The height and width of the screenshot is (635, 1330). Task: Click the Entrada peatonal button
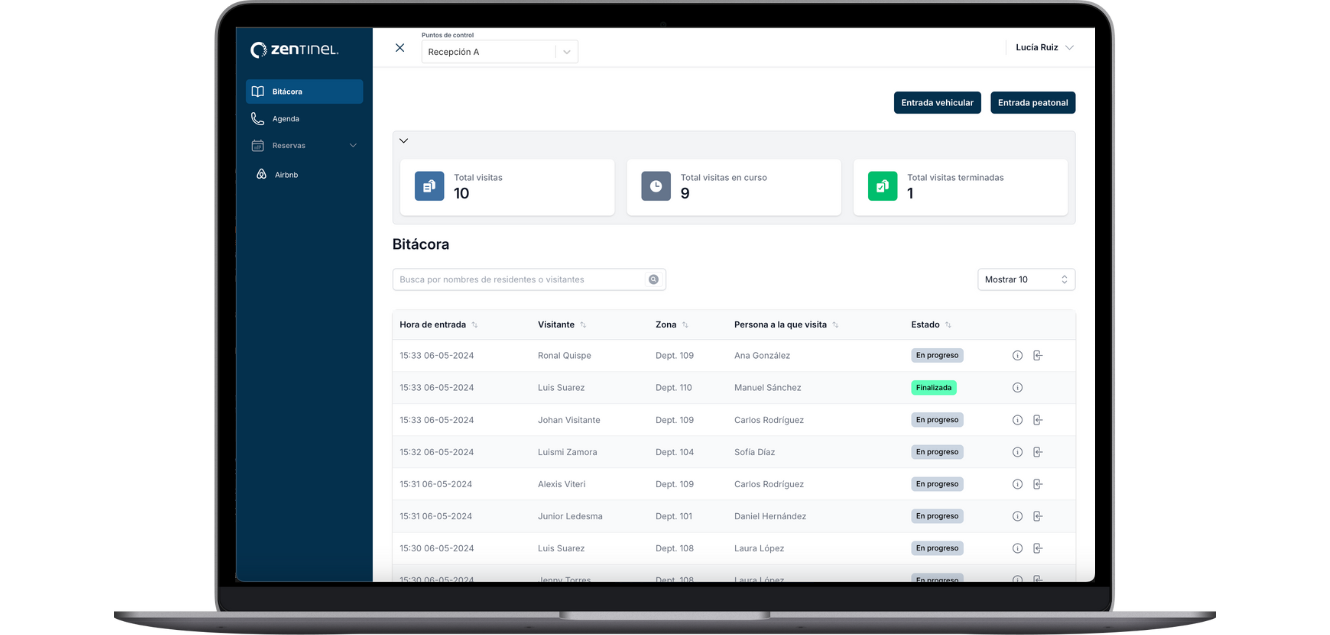1033,103
